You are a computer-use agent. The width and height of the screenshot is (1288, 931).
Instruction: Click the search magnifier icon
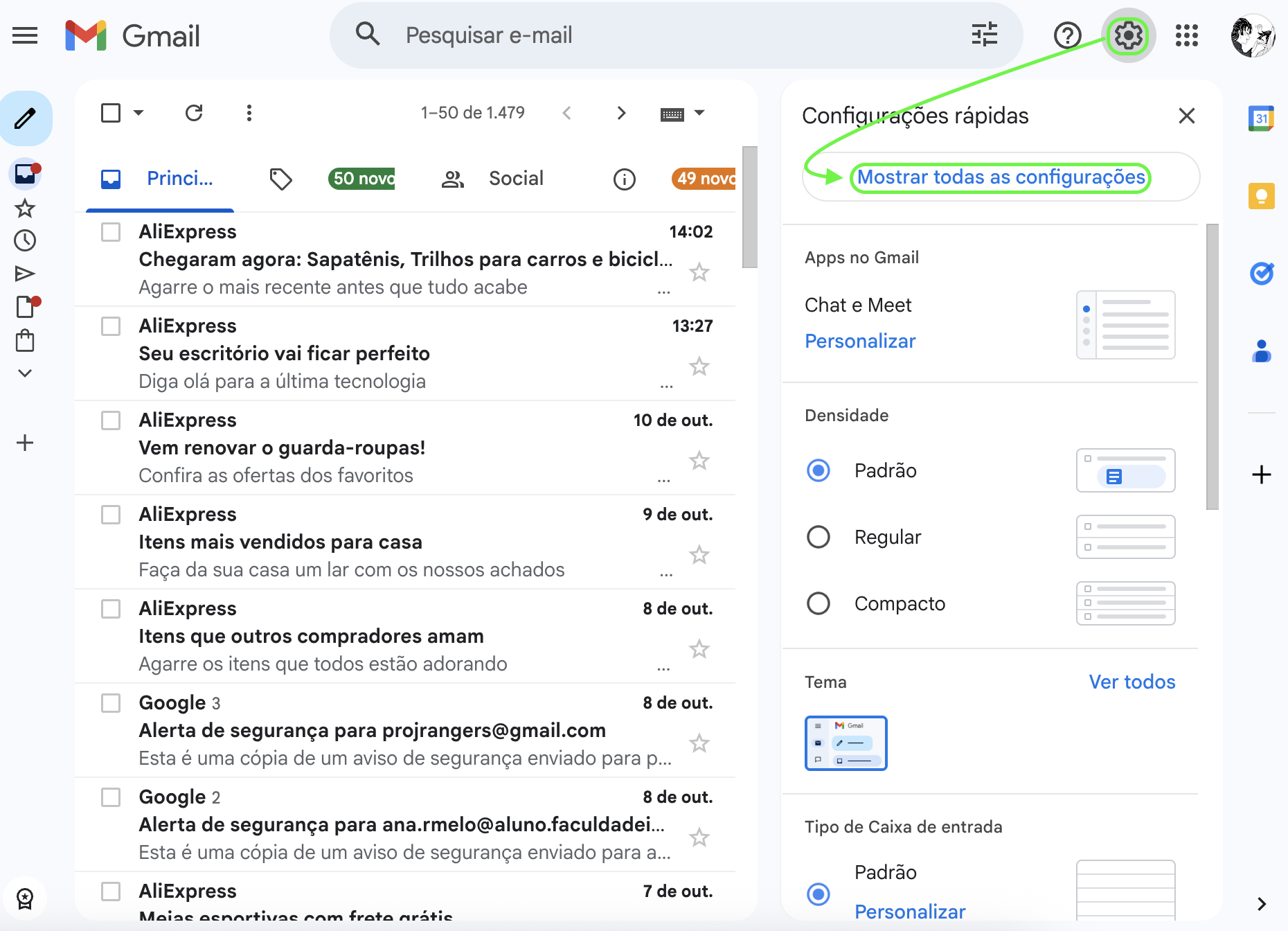tap(368, 34)
